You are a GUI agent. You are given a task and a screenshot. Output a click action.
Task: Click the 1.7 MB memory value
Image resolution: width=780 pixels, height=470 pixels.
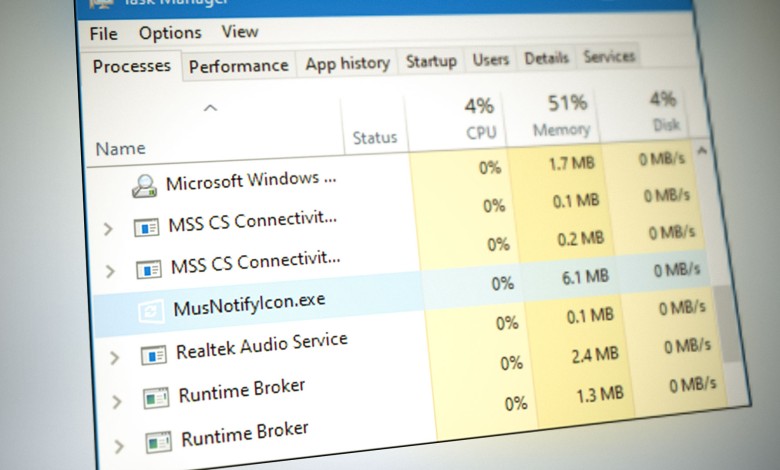pyautogui.click(x=572, y=163)
